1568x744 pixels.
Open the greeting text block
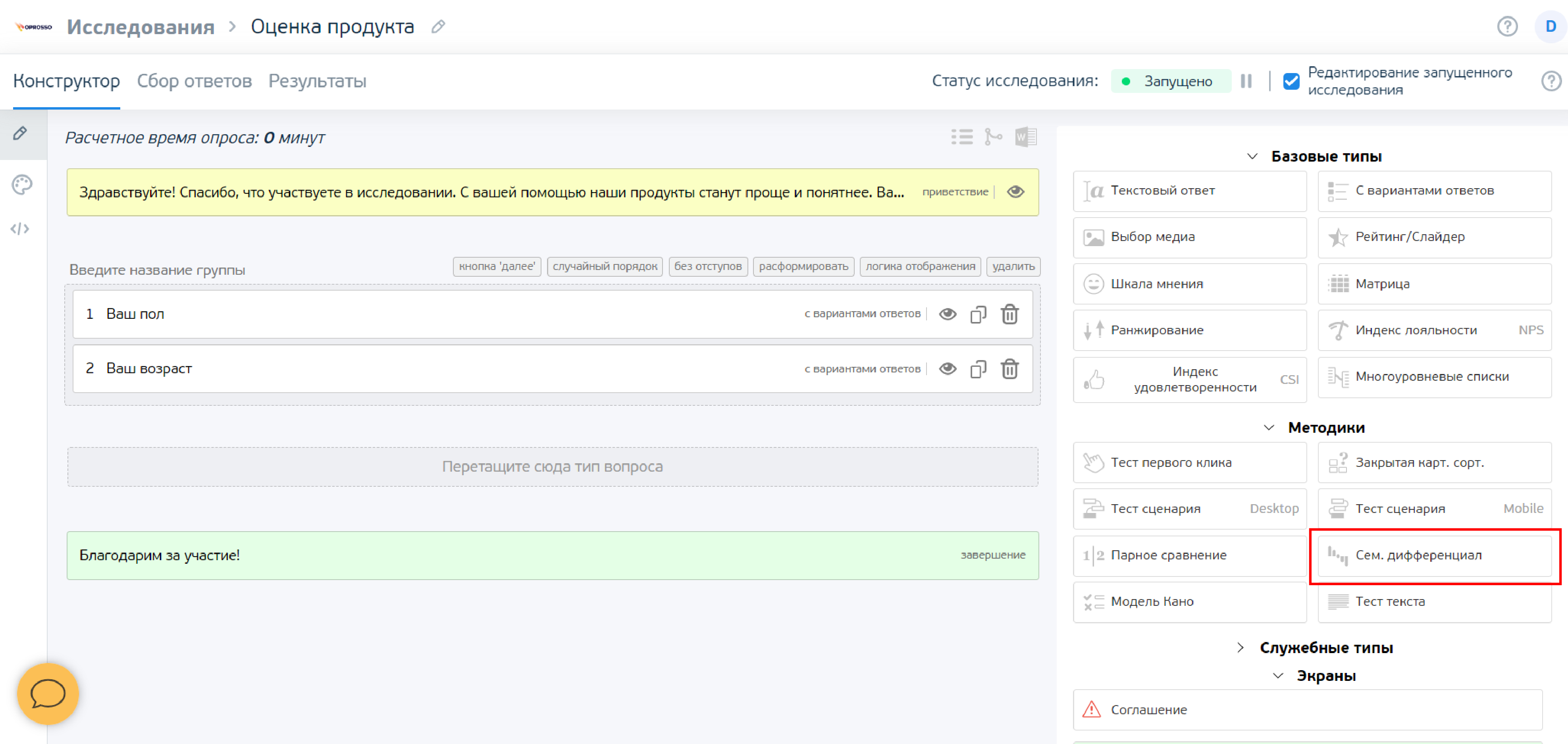pos(553,193)
